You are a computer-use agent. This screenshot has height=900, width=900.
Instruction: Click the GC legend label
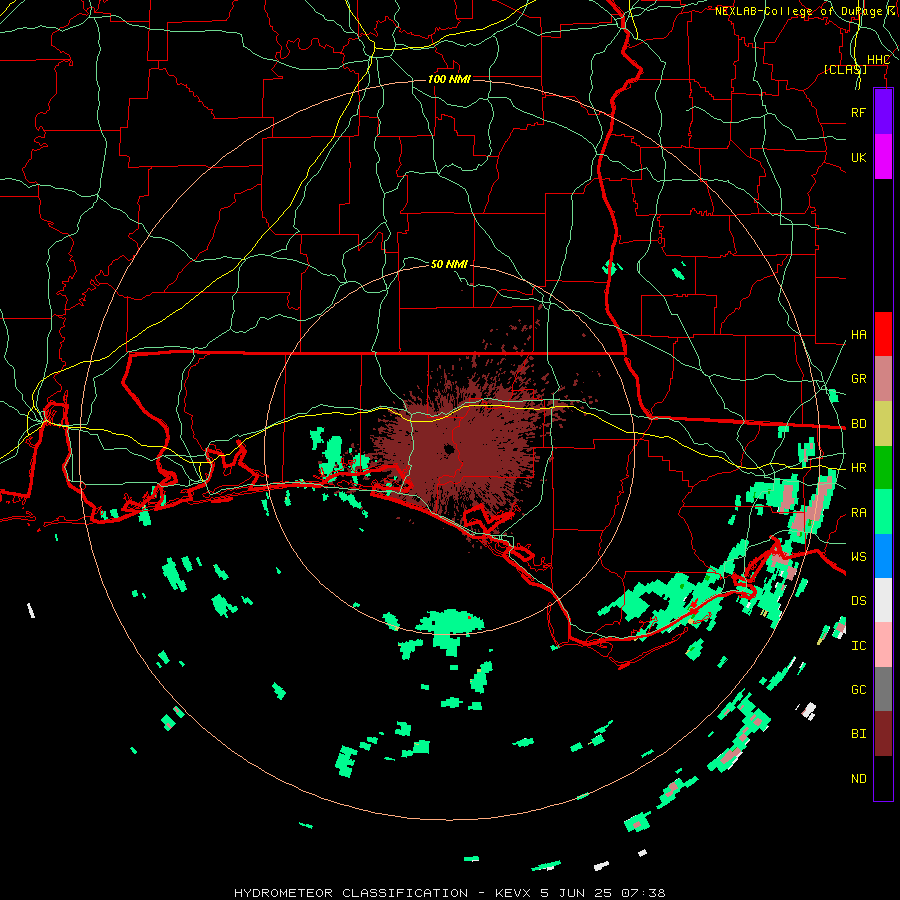click(x=859, y=690)
